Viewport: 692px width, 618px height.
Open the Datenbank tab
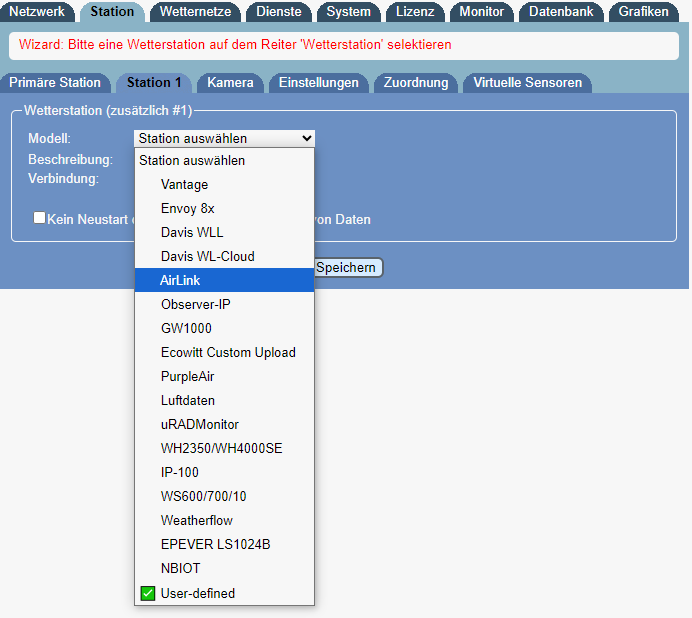[560, 12]
